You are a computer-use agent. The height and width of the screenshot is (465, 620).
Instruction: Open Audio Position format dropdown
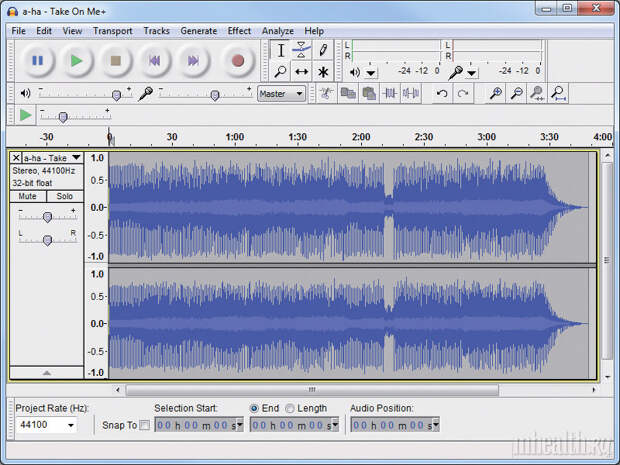coord(436,425)
